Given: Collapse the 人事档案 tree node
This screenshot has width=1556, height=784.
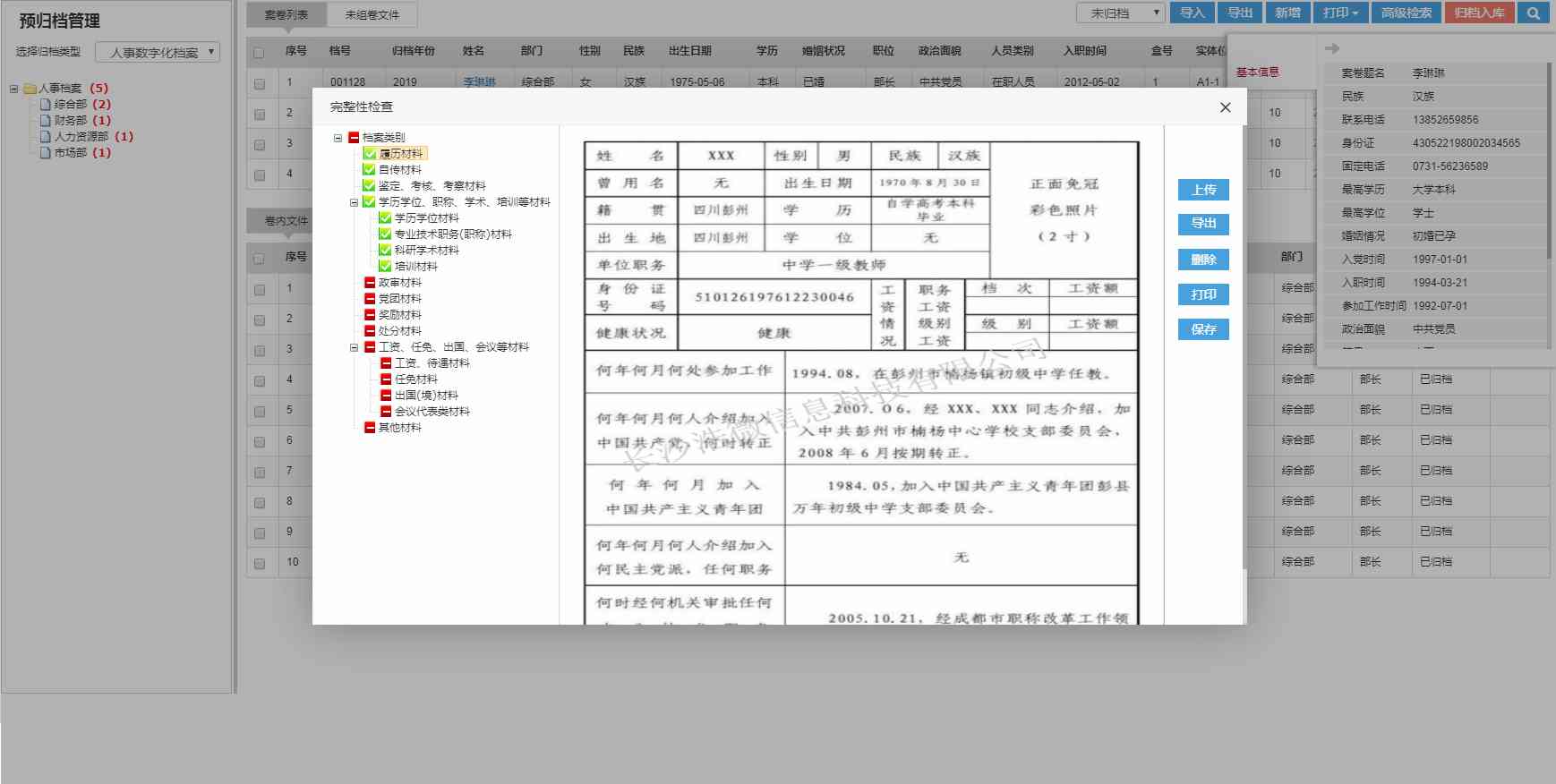Looking at the screenshot, I should pyautogui.click(x=13, y=89).
